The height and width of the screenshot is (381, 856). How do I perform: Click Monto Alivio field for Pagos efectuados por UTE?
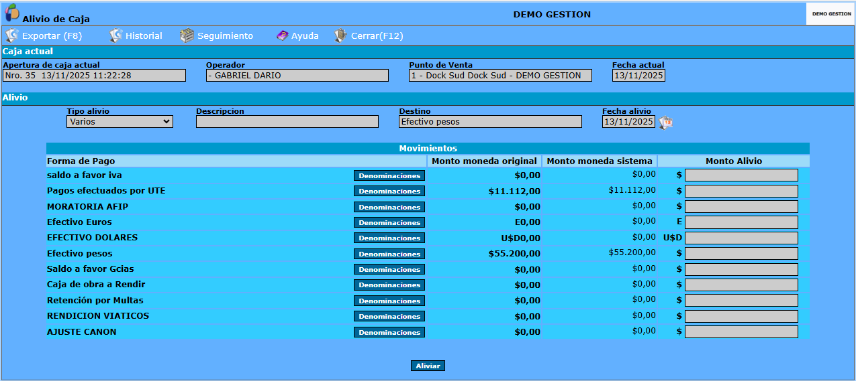[741, 191]
